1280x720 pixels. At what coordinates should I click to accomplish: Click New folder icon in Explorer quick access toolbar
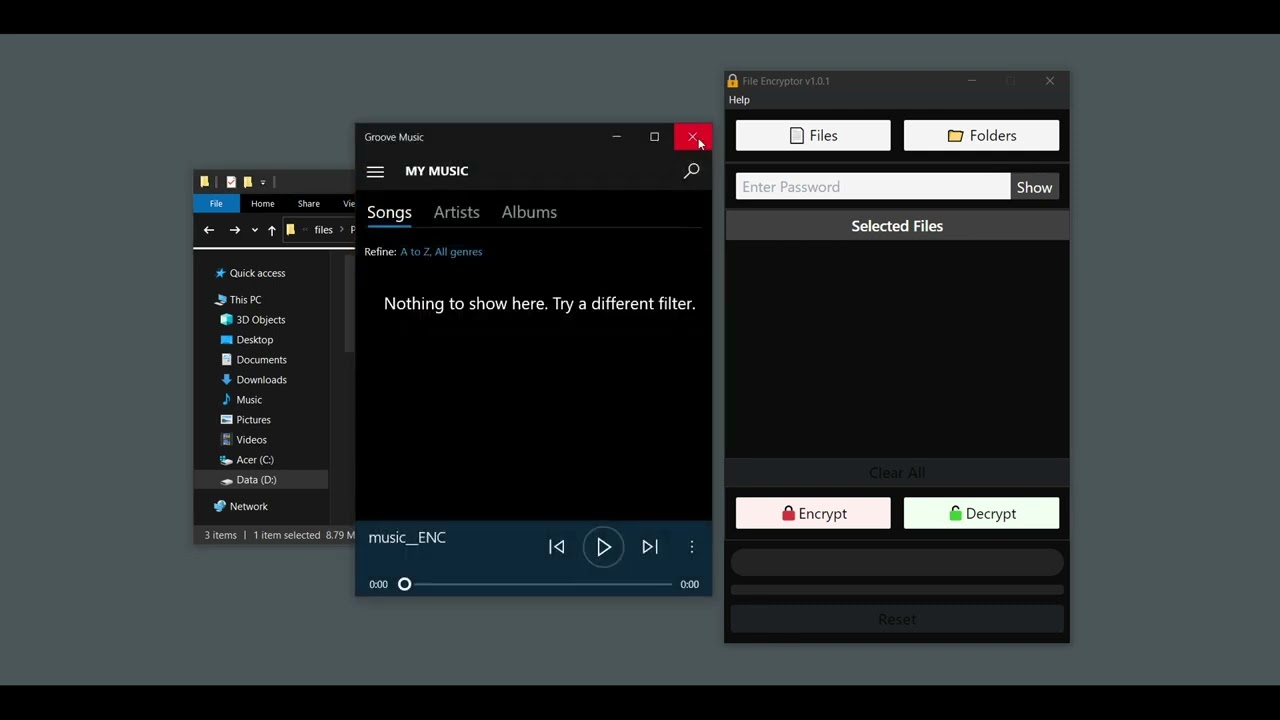[248, 182]
